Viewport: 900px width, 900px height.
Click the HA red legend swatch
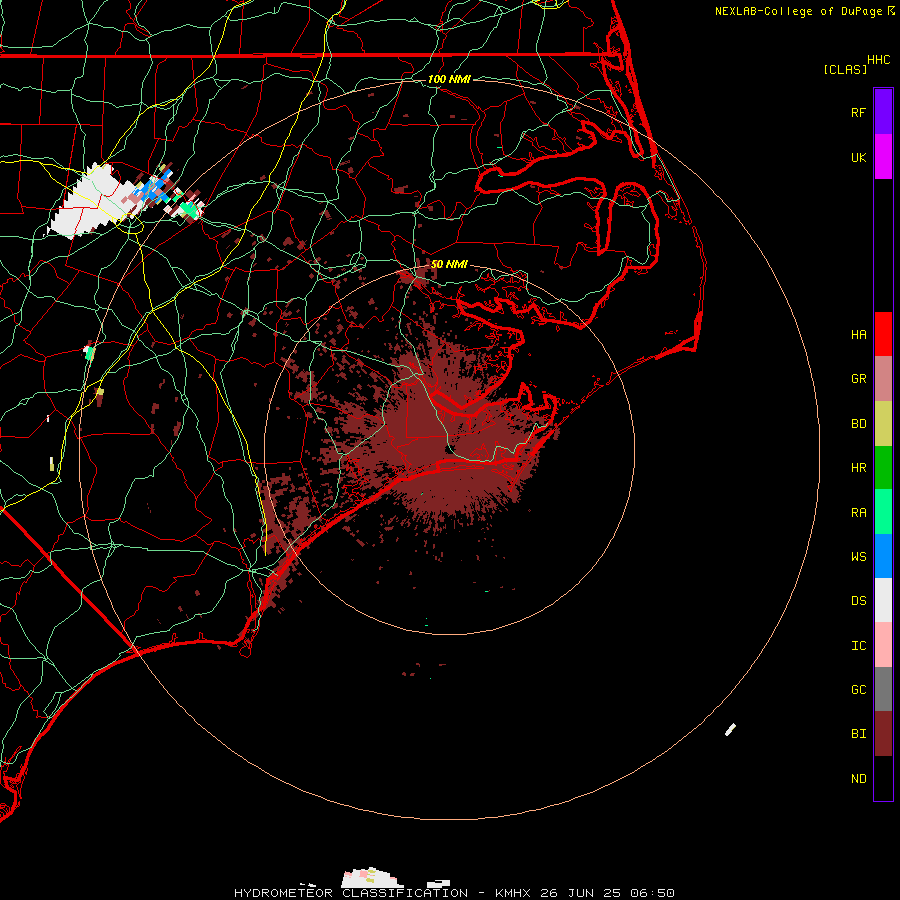(x=883, y=334)
